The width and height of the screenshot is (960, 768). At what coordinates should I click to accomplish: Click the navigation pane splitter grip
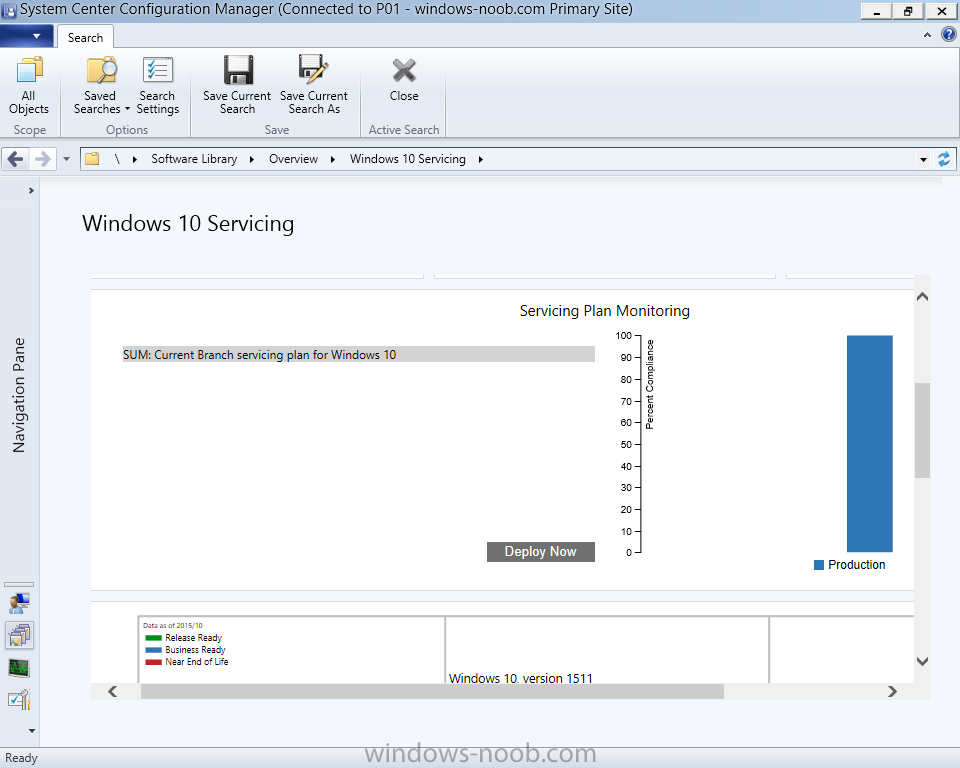point(19,584)
